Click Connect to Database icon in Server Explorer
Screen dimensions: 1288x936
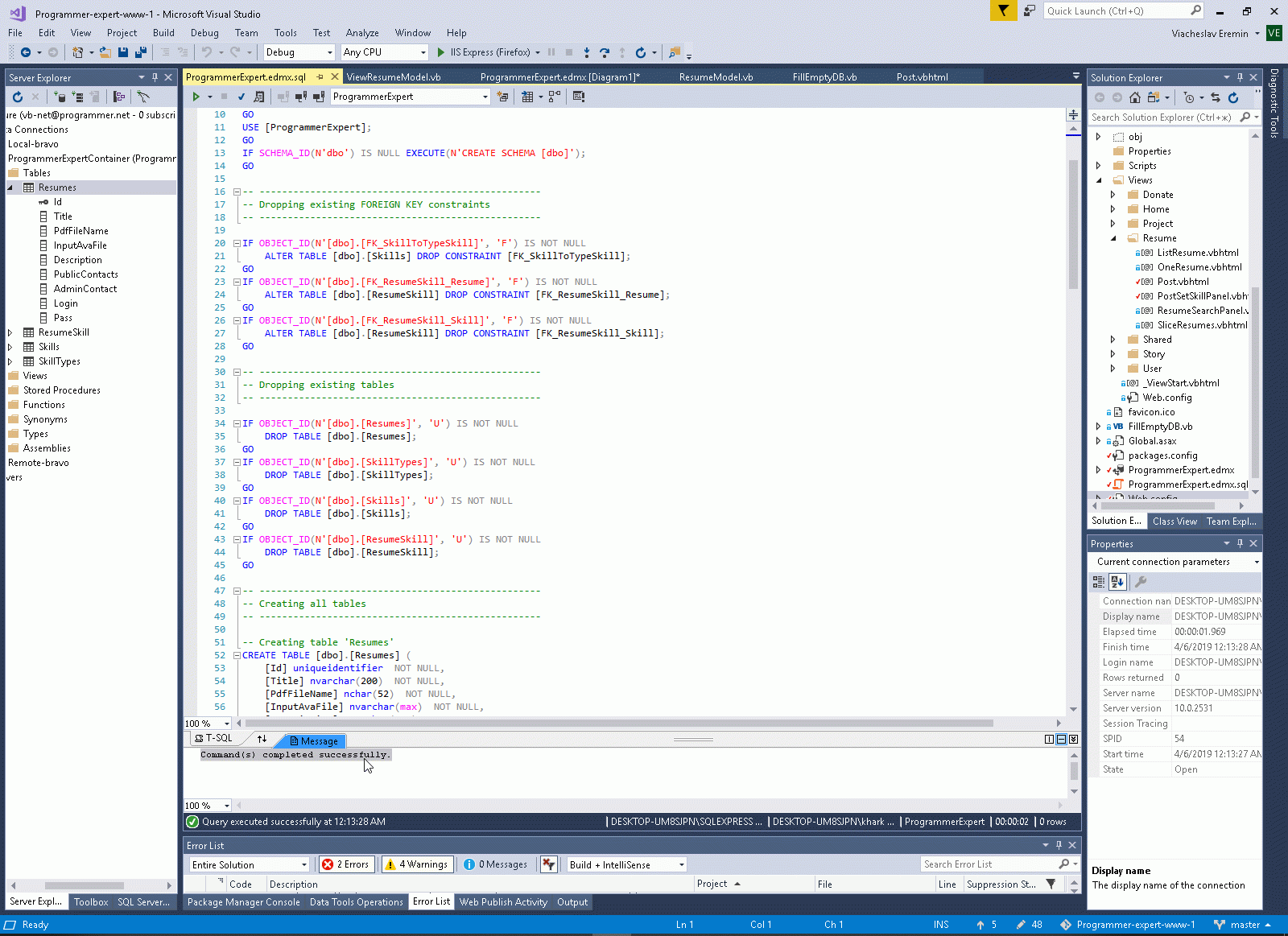[x=60, y=97]
